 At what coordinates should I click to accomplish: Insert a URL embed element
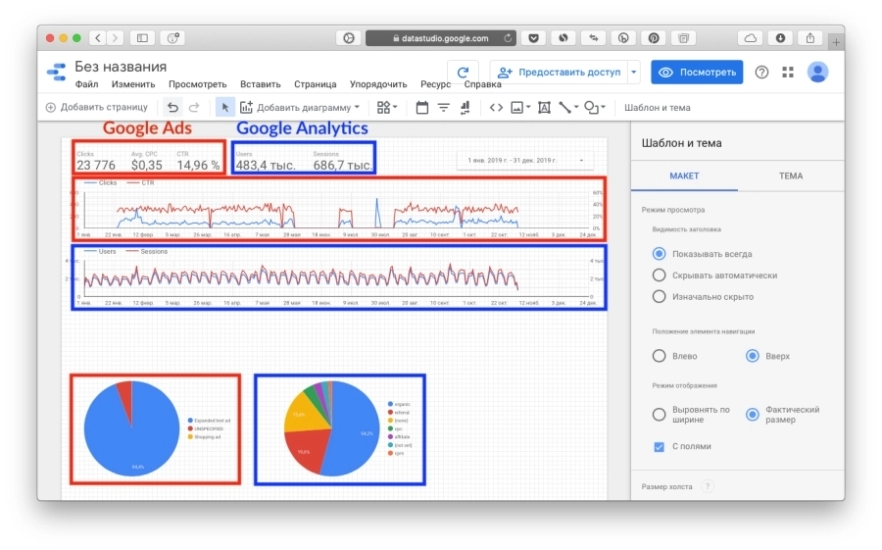496,107
